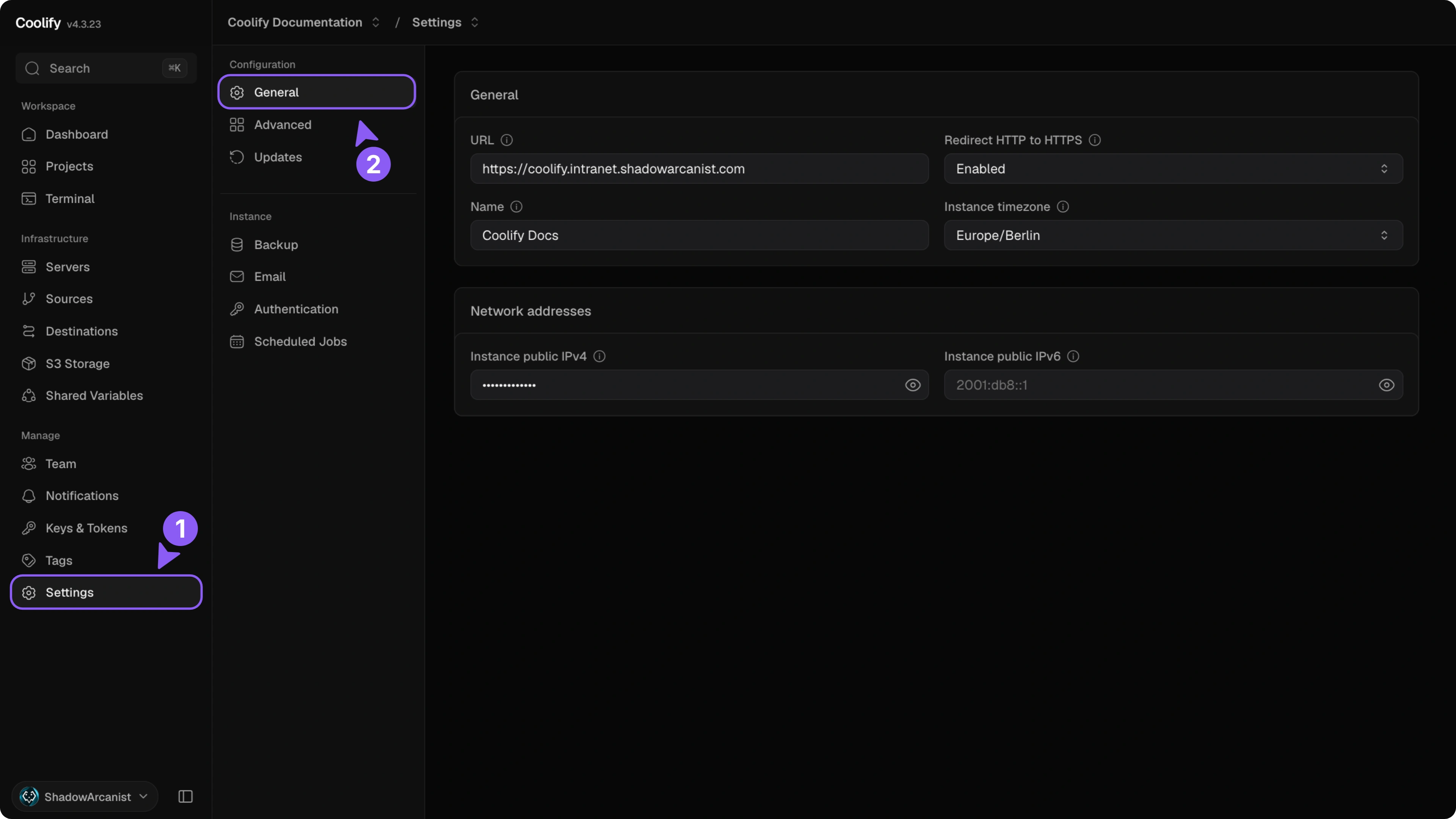The image size is (1456, 819).
Task: Click the Email envelope icon
Action: pyautogui.click(x=237, y=276)
